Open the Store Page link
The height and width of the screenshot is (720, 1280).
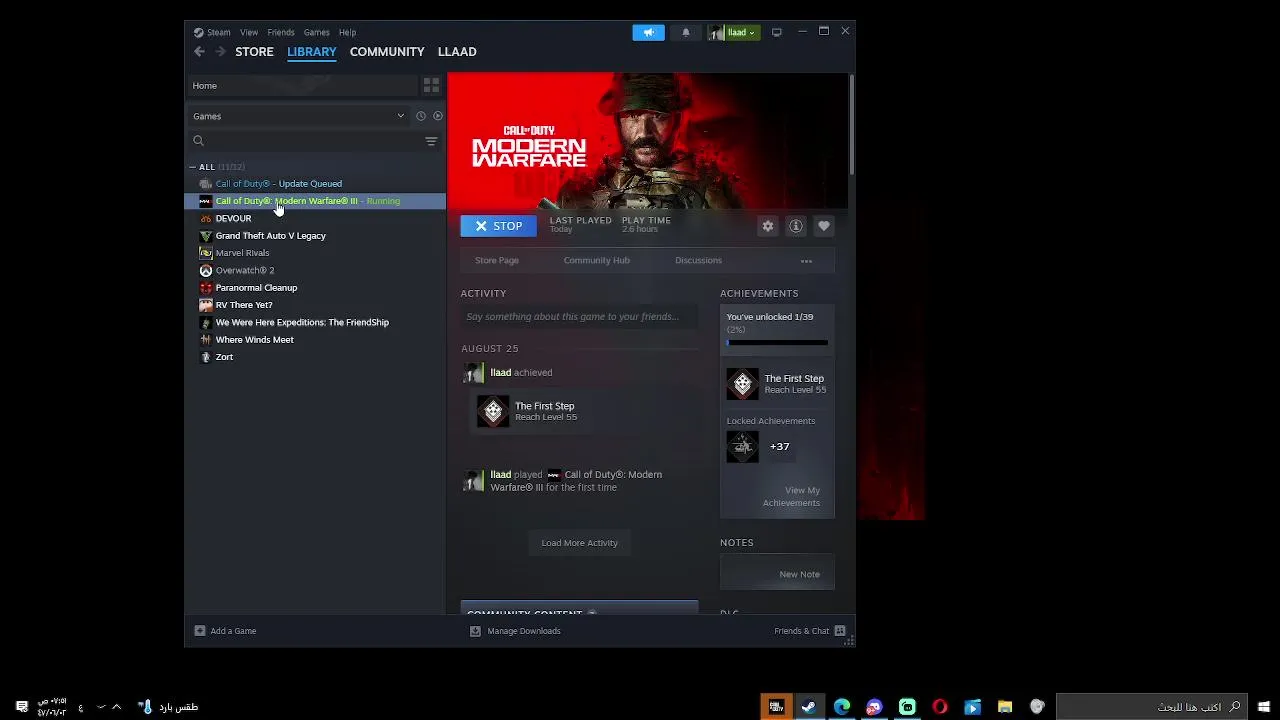497,261
